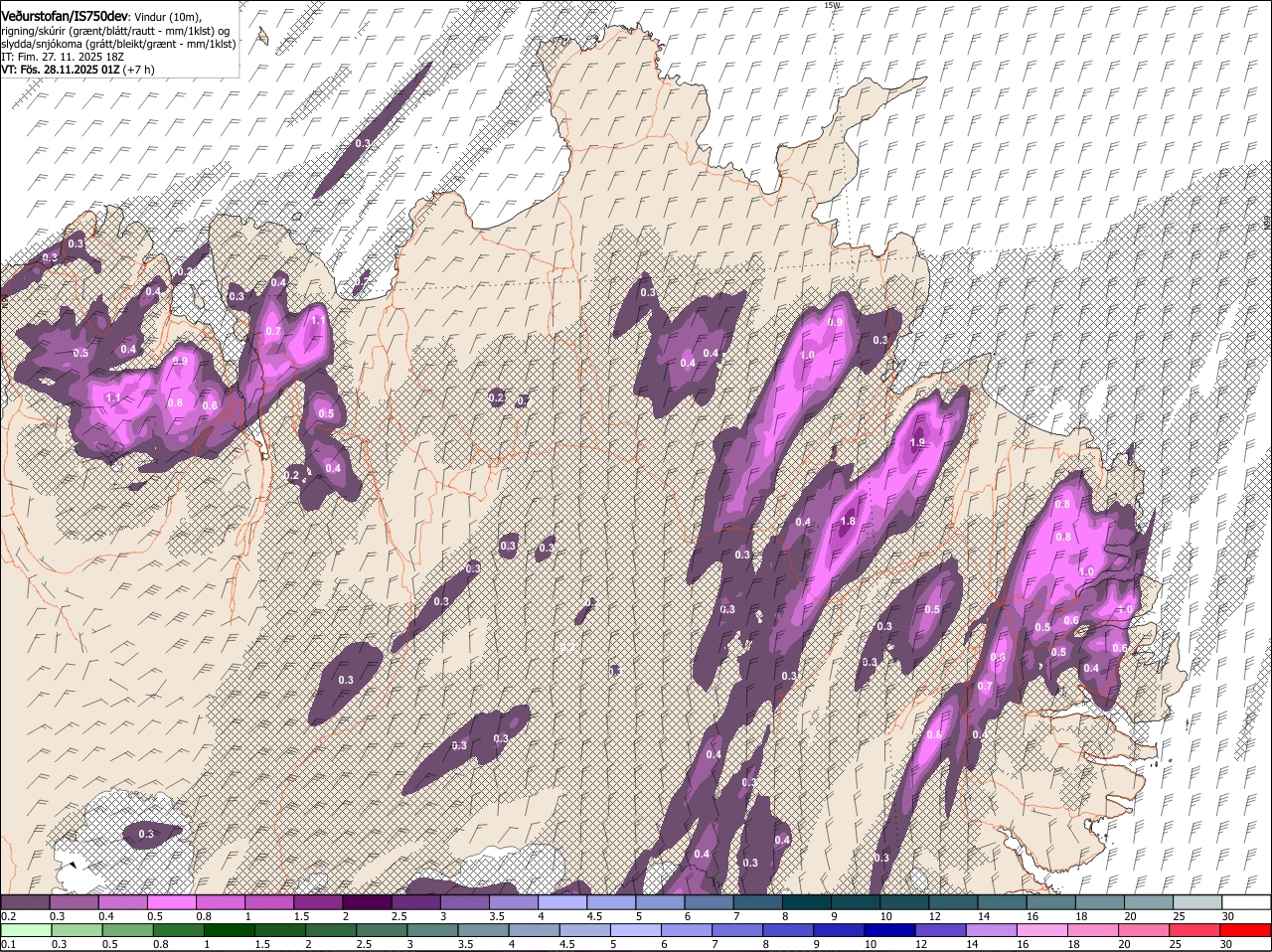This screenshot has height=952, width=1272.
Task: Click the 16 label on the snow scale
Action: point(1033,916)
